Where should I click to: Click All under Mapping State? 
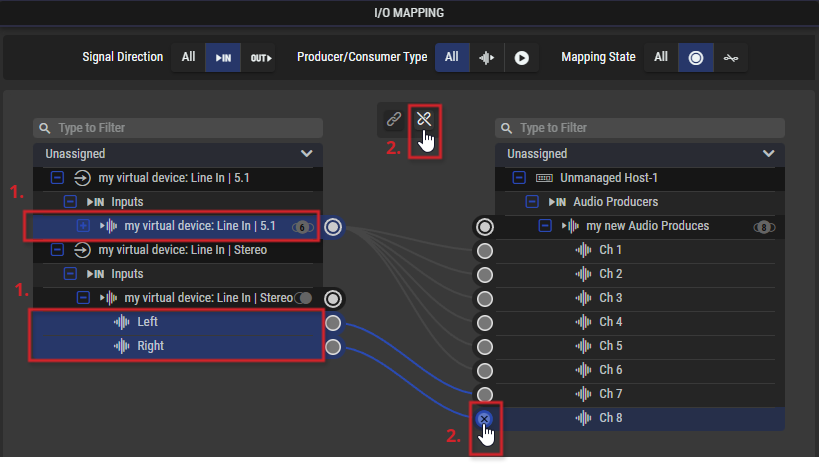click(x=661, y=57)
